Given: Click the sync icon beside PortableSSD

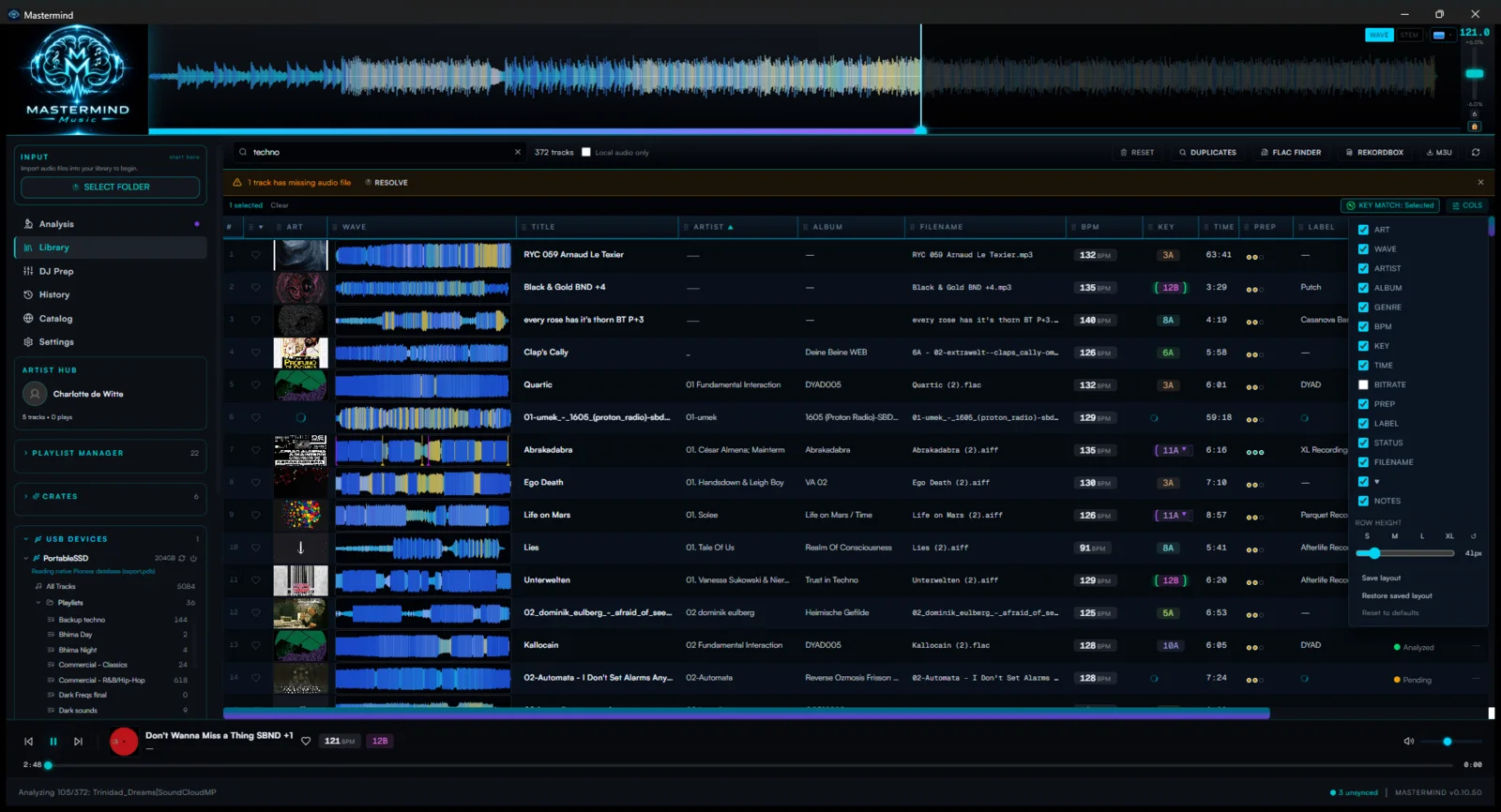Looking at the screenshot, I should click(182, 558).
